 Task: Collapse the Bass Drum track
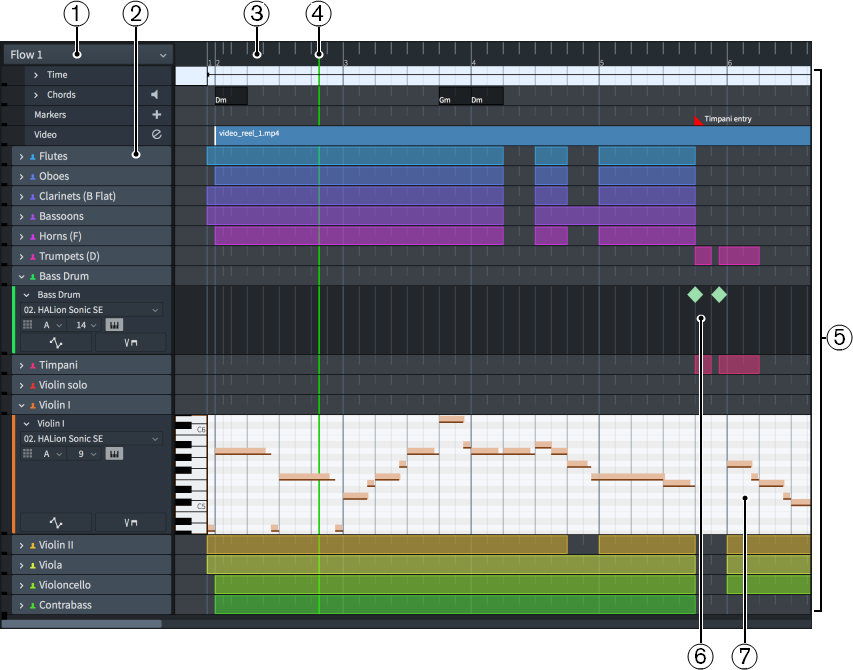click(x=22, y=276)
